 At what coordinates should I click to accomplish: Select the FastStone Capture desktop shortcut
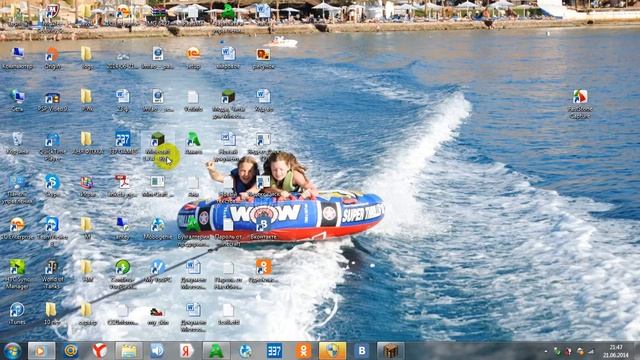(580, 104)
